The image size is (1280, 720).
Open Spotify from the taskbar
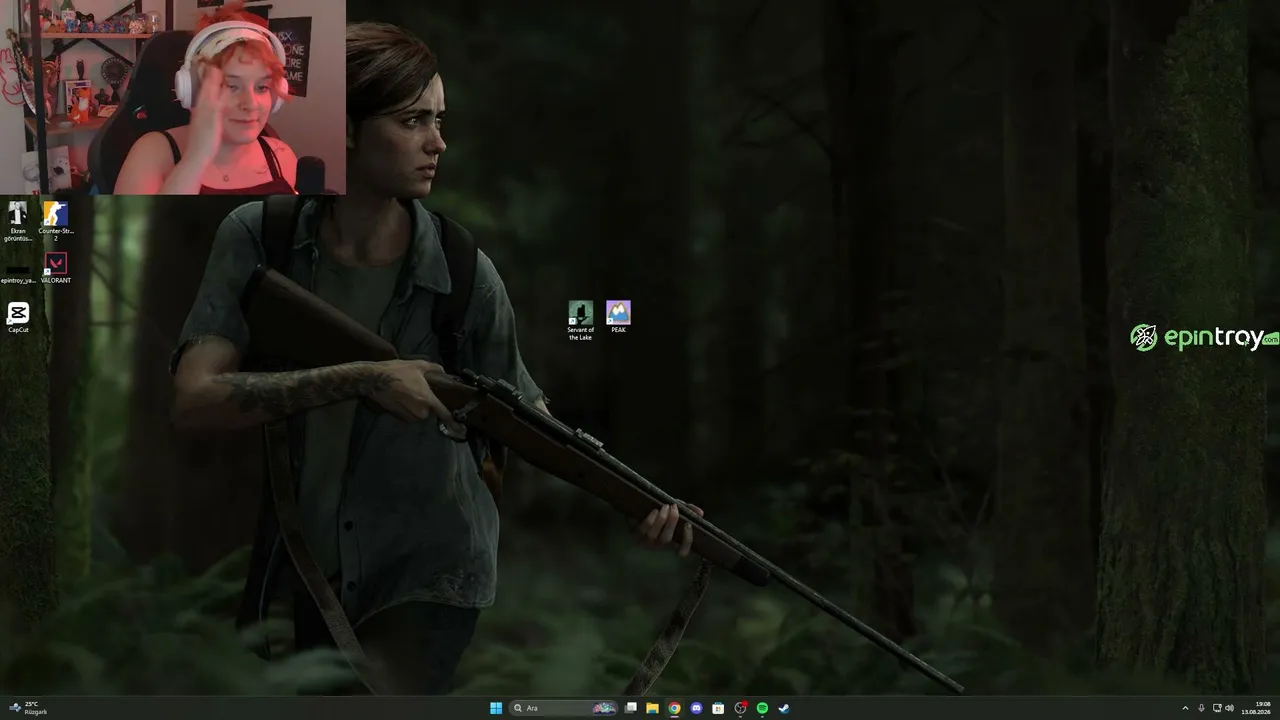[762, 708]
